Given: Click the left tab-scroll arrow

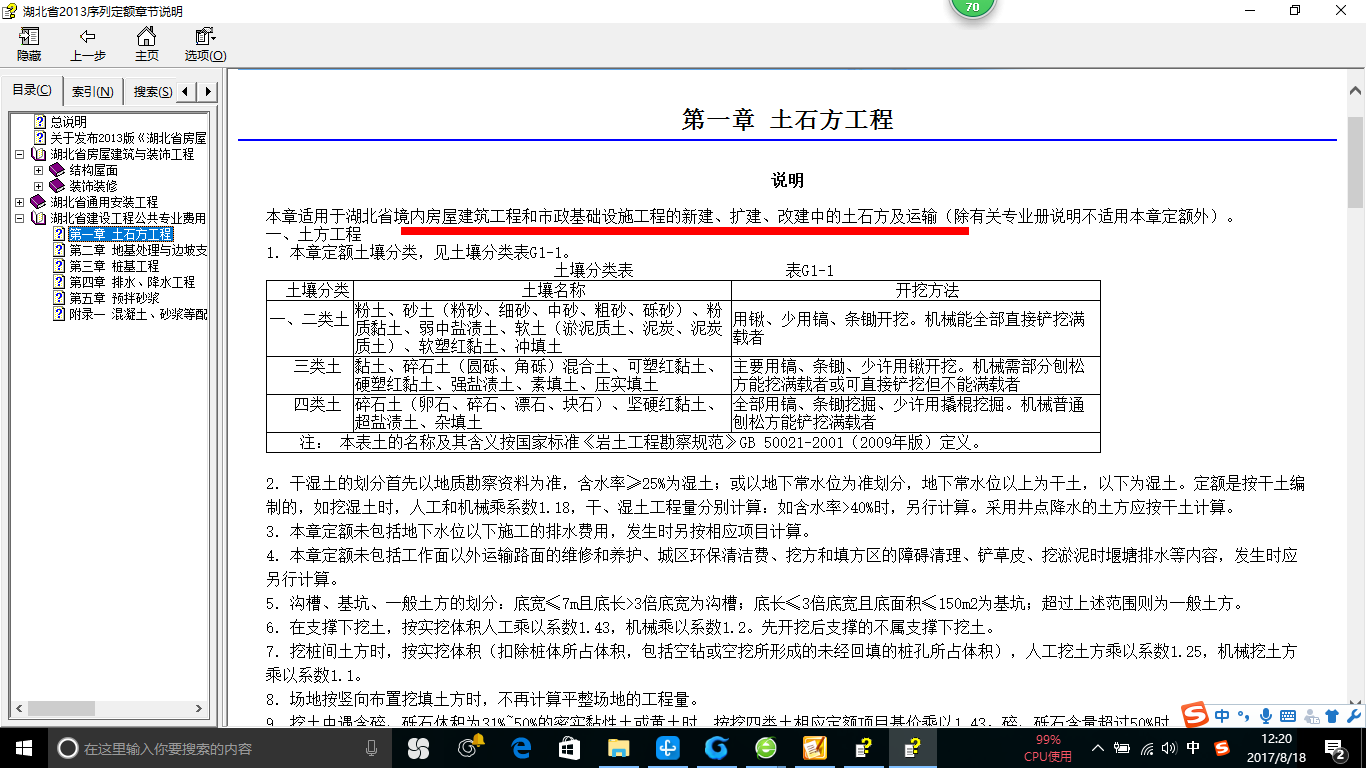Looking at the screenshot, I should (x=187, y=92).
